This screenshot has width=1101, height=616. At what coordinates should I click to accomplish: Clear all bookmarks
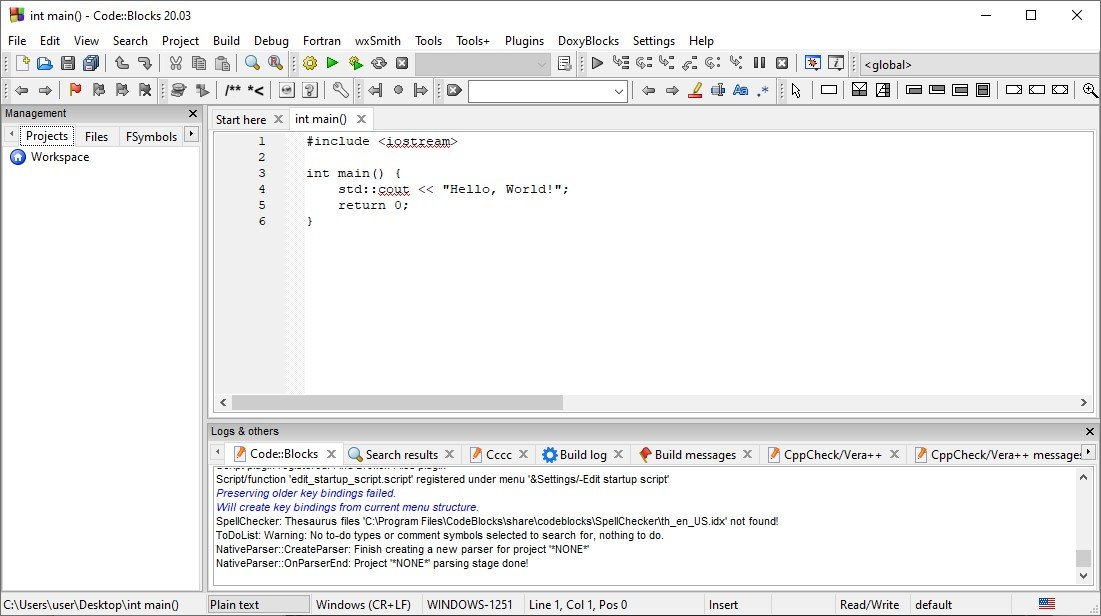coord(145,90)
